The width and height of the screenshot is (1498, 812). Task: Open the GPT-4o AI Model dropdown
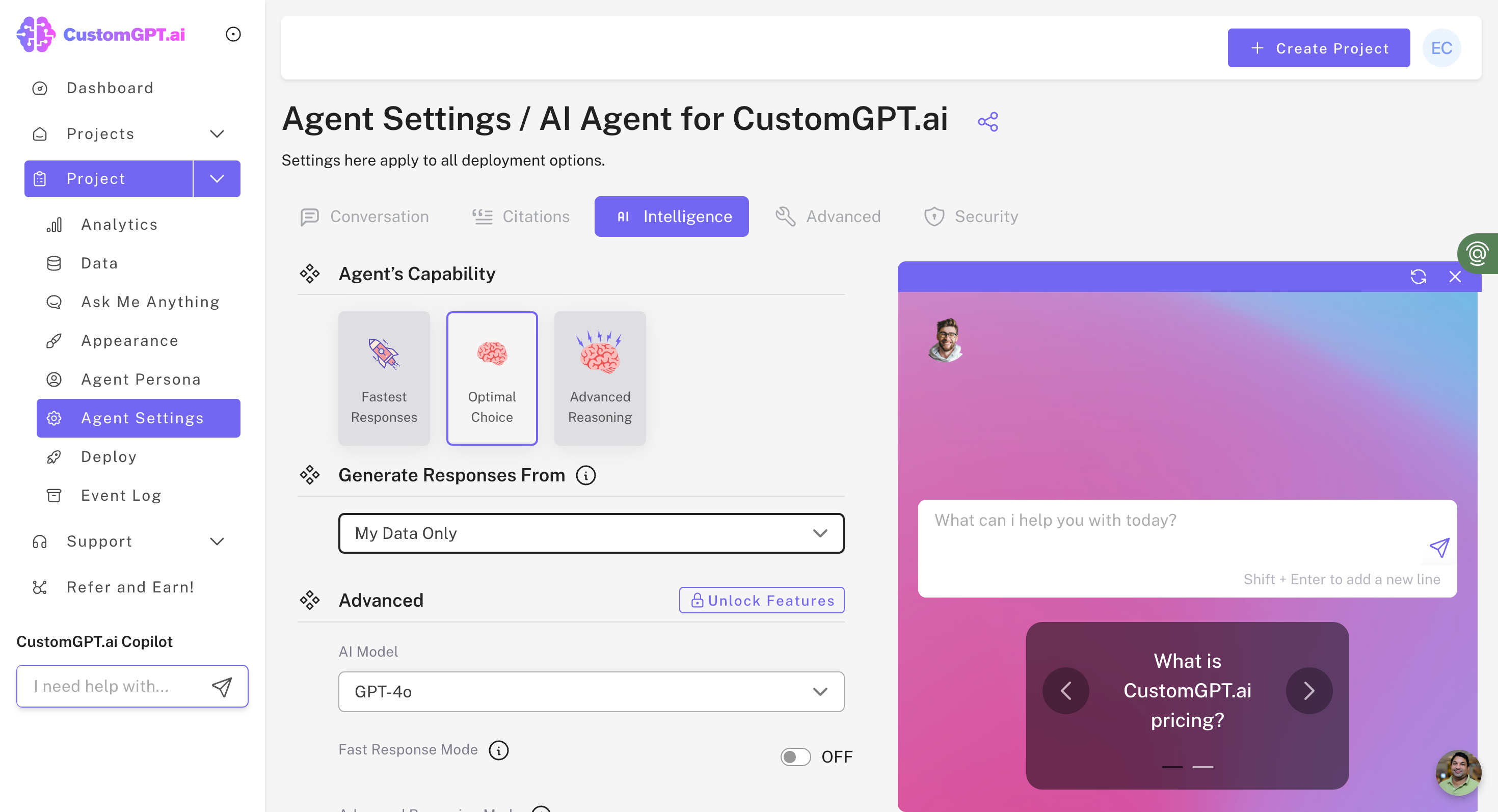[590, 692]
